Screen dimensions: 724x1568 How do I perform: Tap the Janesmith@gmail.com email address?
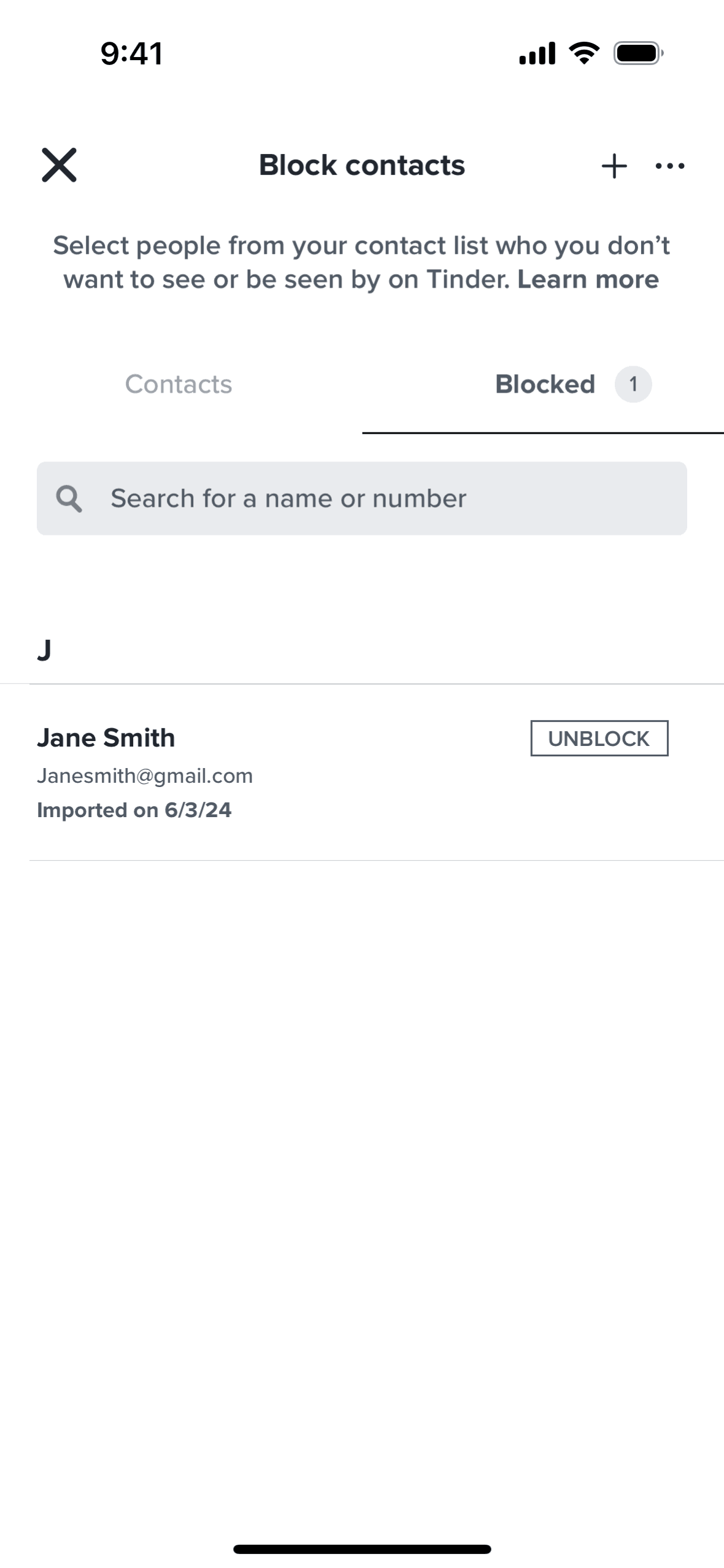[x=145, y=776]
